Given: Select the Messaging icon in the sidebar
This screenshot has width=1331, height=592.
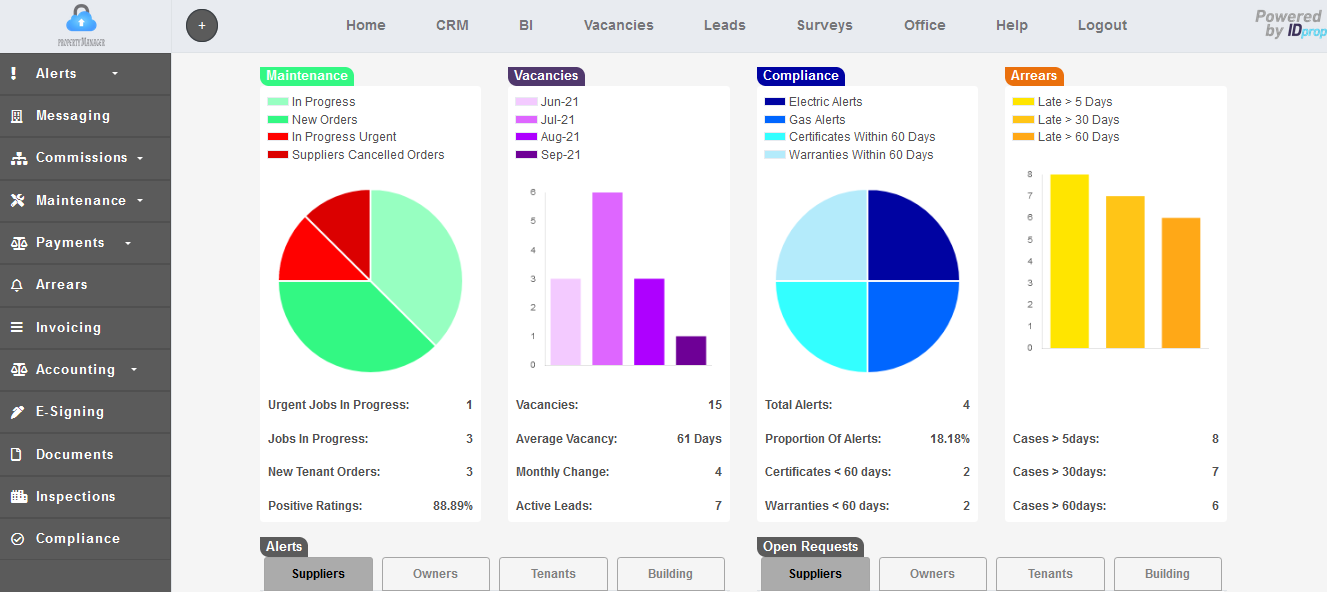Looking at the screenshot, I should (x=17, y=116).
